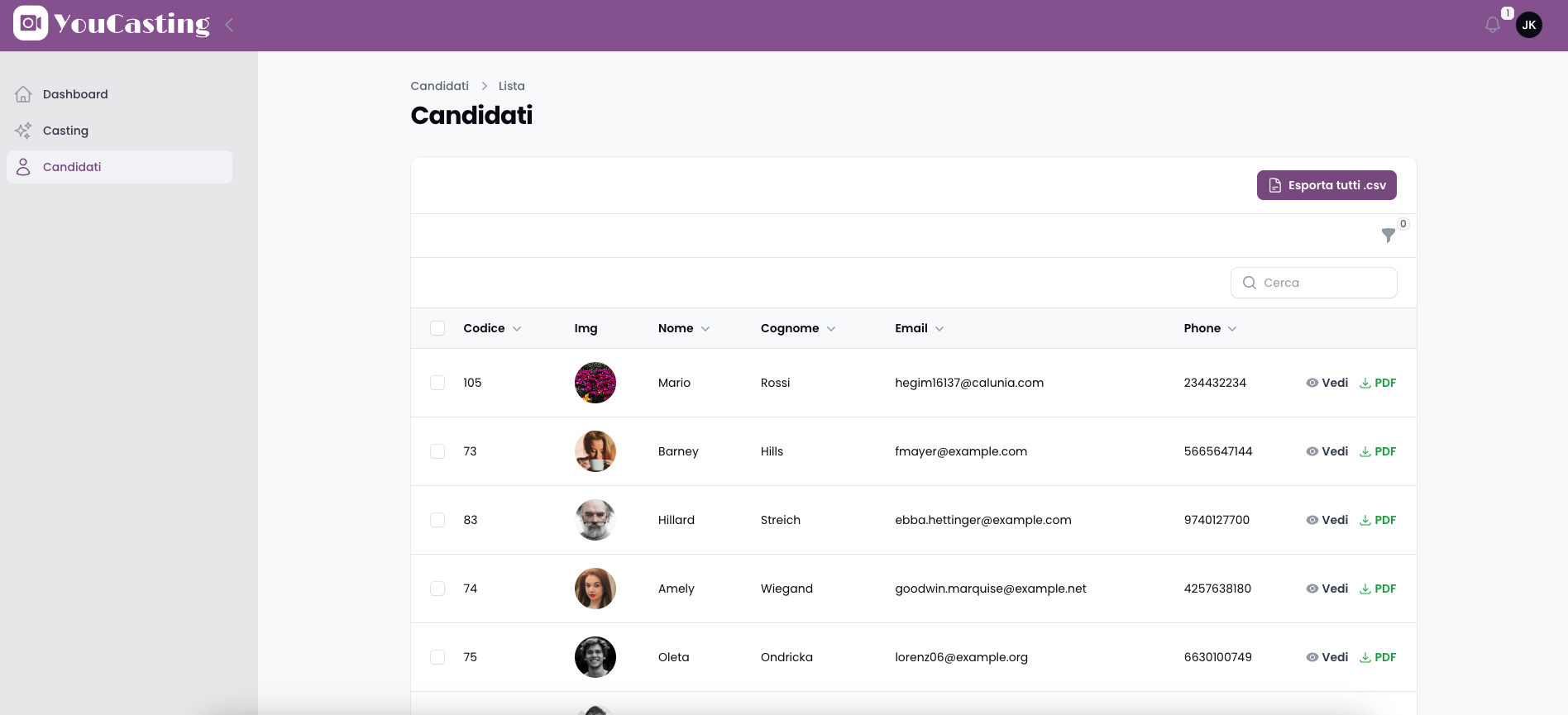The height and width of the screenshot is (715, 1568).
Task: Sort the table by Nome column
Action: tap(684, 328)
